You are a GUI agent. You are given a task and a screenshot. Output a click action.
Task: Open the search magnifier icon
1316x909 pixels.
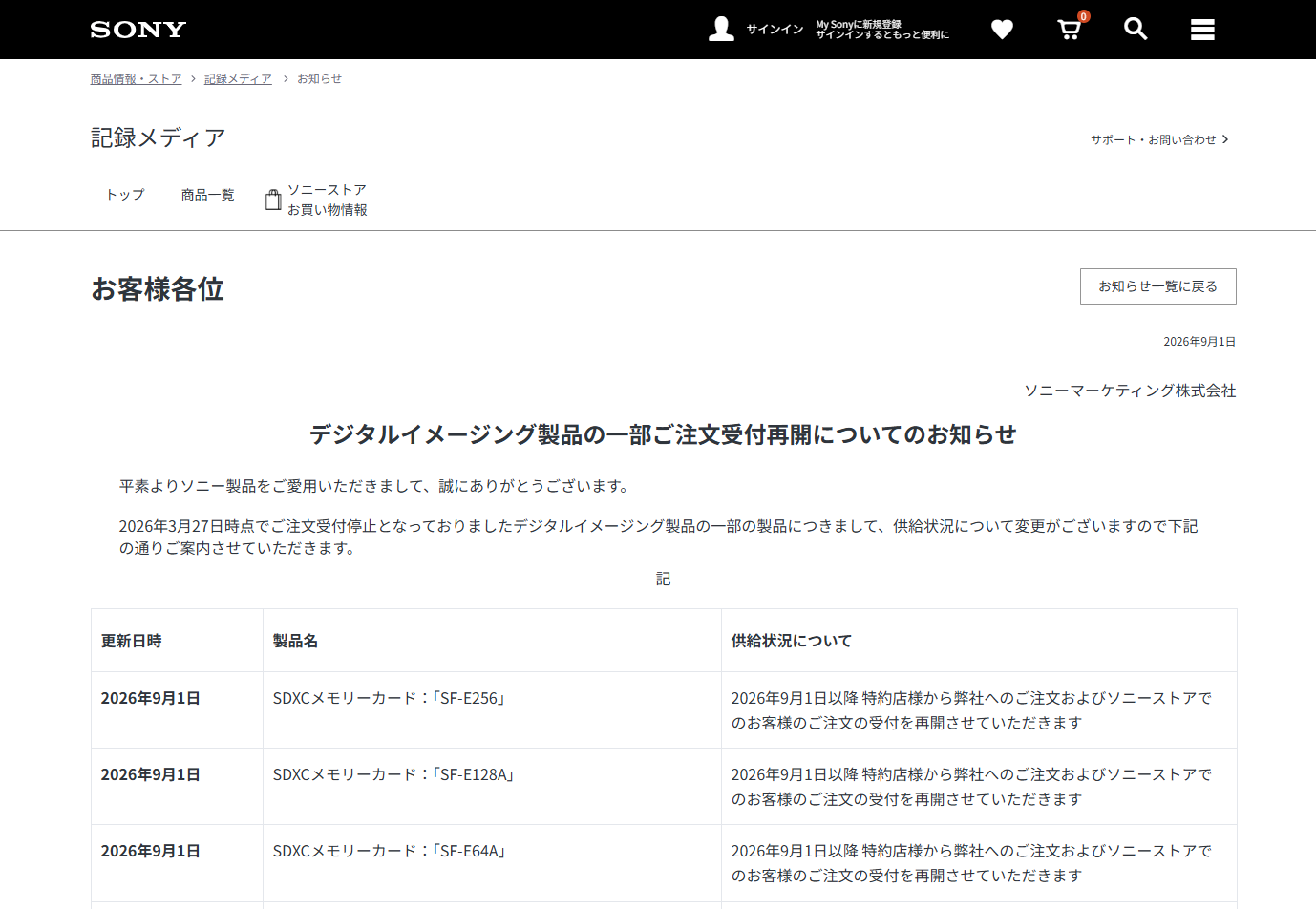(1136, 29)
